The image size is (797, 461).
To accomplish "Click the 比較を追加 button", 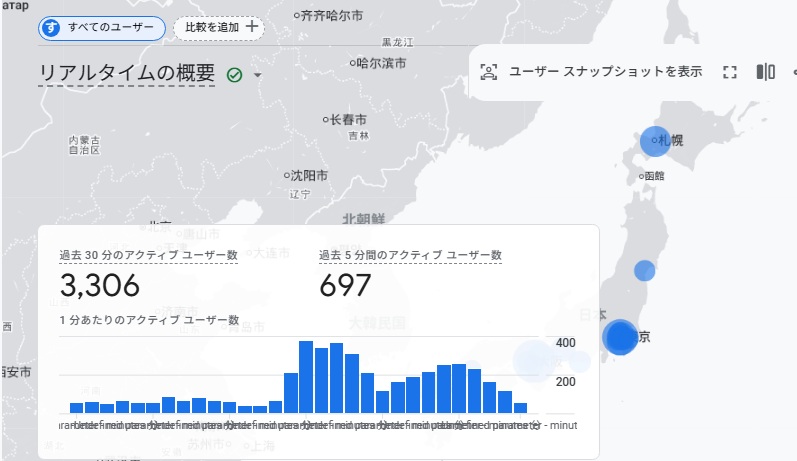I will [219, 27].
